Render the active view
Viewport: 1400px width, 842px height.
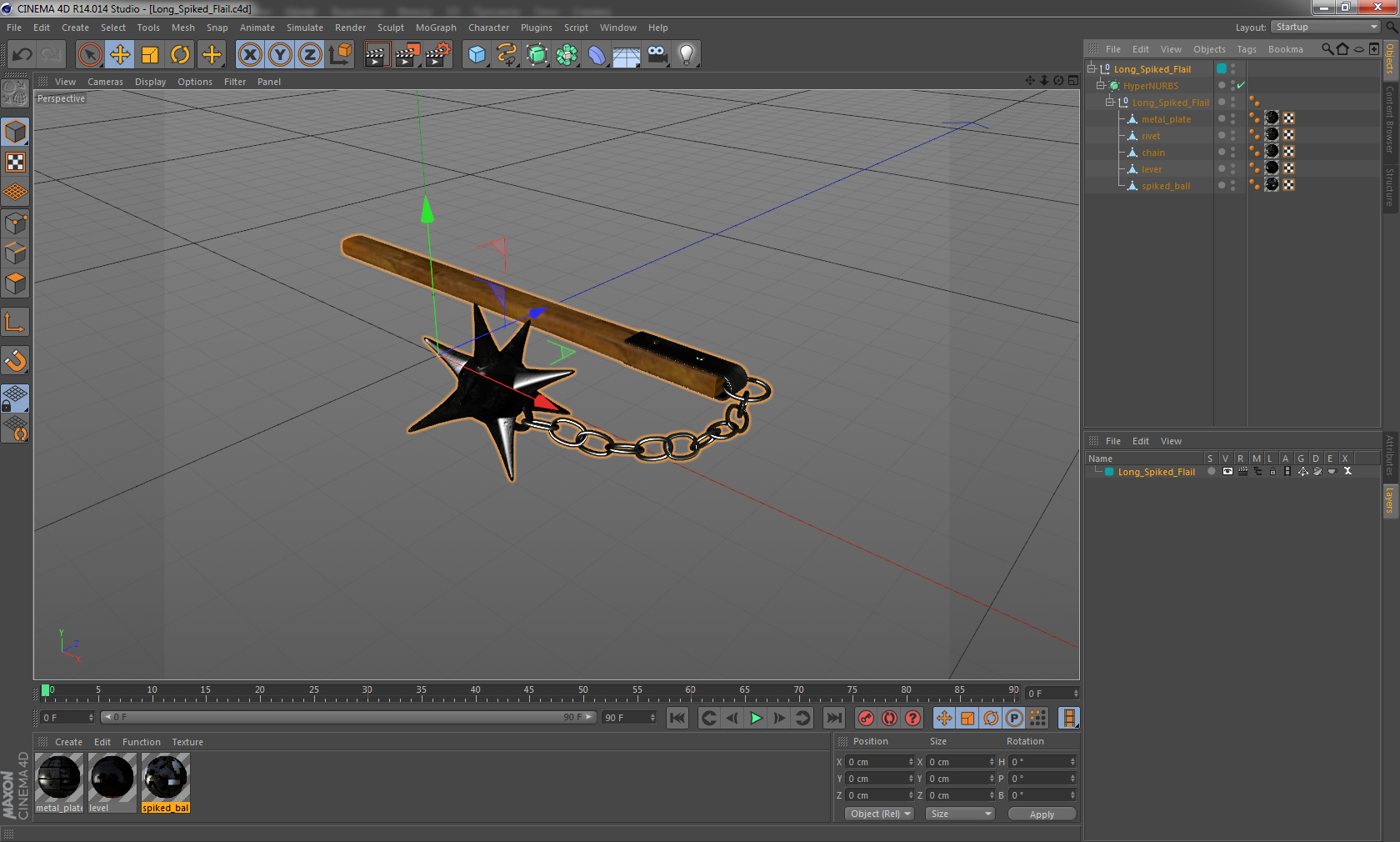(377, 55)
